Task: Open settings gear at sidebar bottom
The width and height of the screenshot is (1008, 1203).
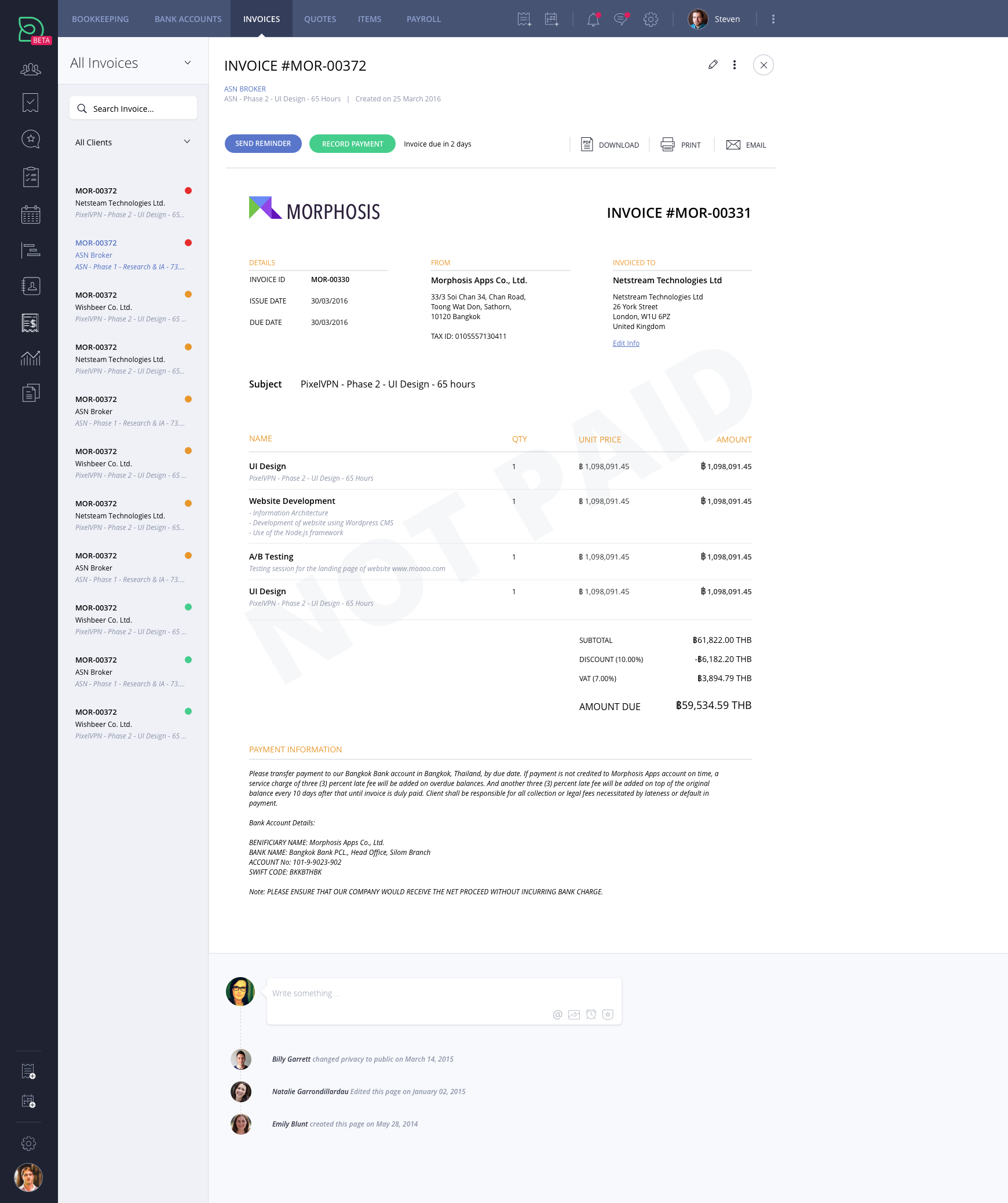Action: (28, 1143)
